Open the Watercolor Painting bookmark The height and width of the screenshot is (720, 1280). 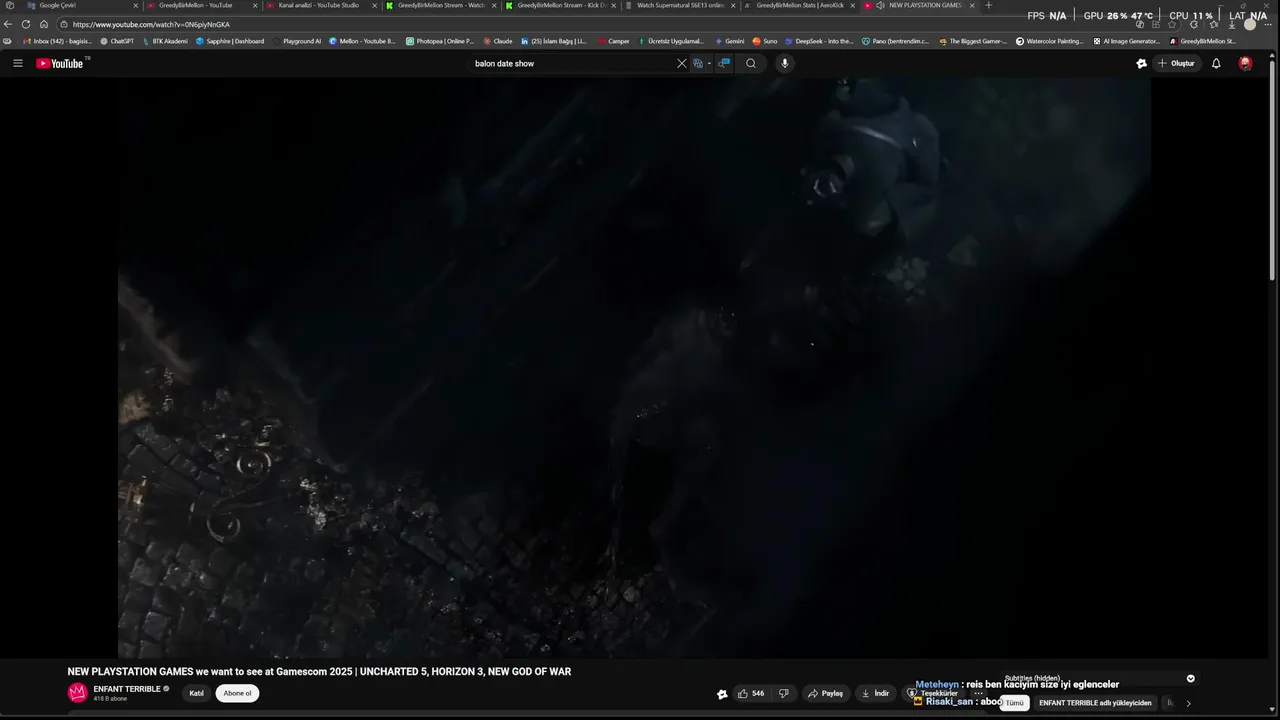tap(1050, 41)
